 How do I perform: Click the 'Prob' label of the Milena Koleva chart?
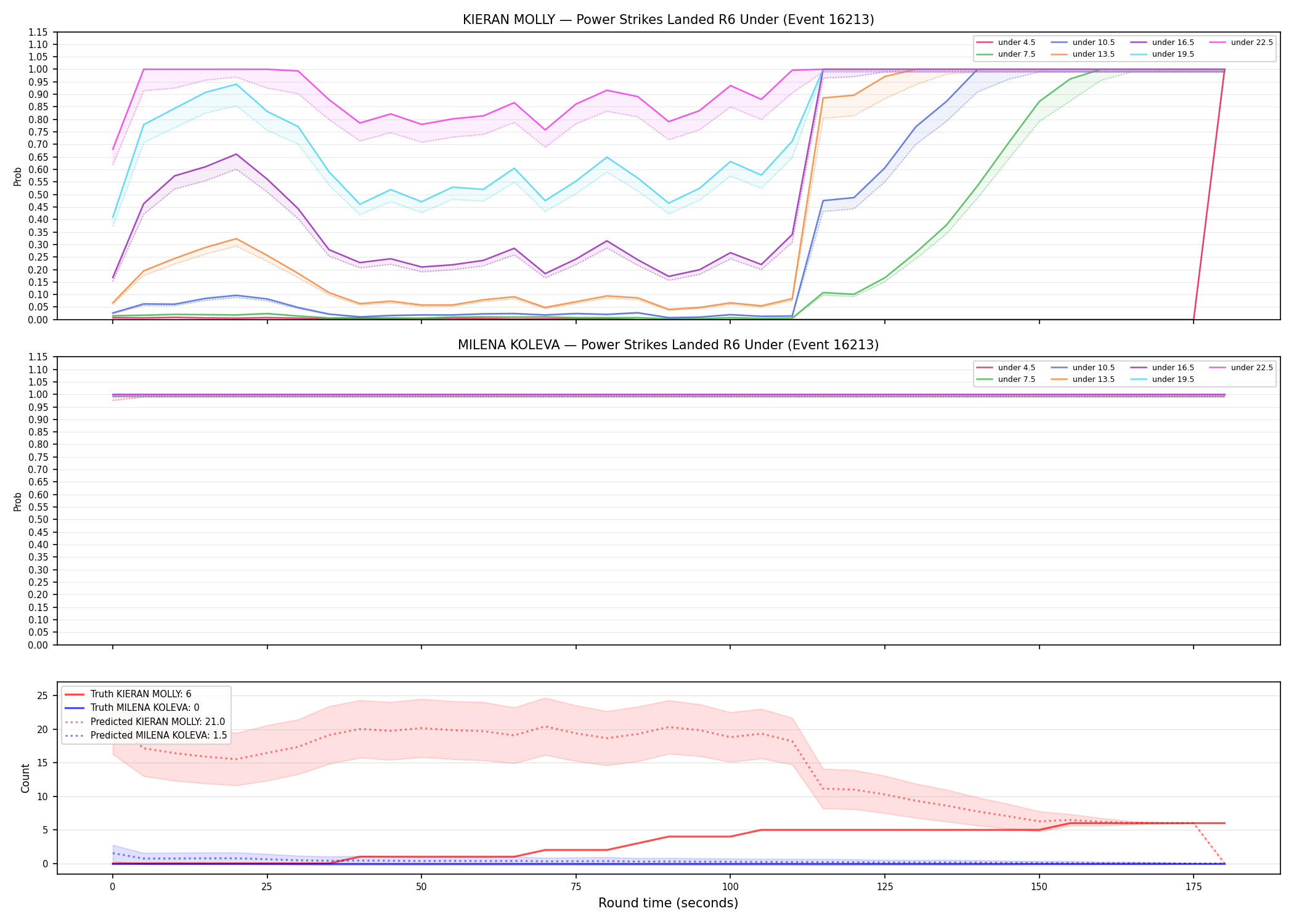click(x=18, y=501)
